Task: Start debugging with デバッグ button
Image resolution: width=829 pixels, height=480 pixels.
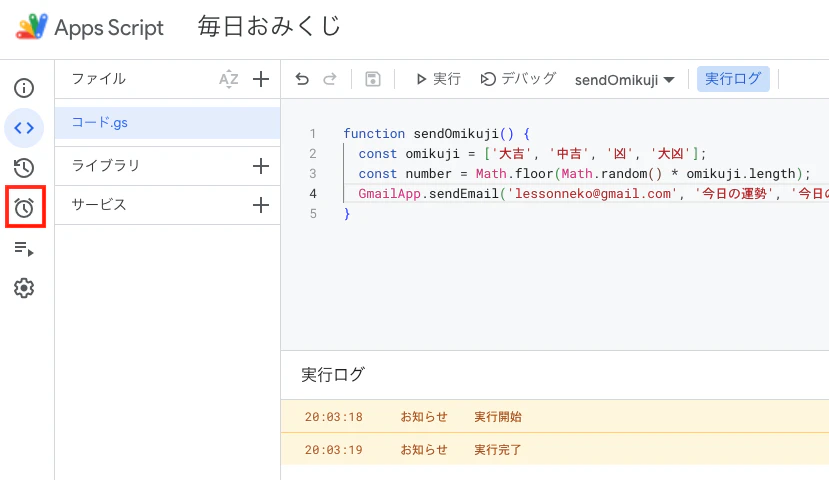Action: click(x=518, y=79)
